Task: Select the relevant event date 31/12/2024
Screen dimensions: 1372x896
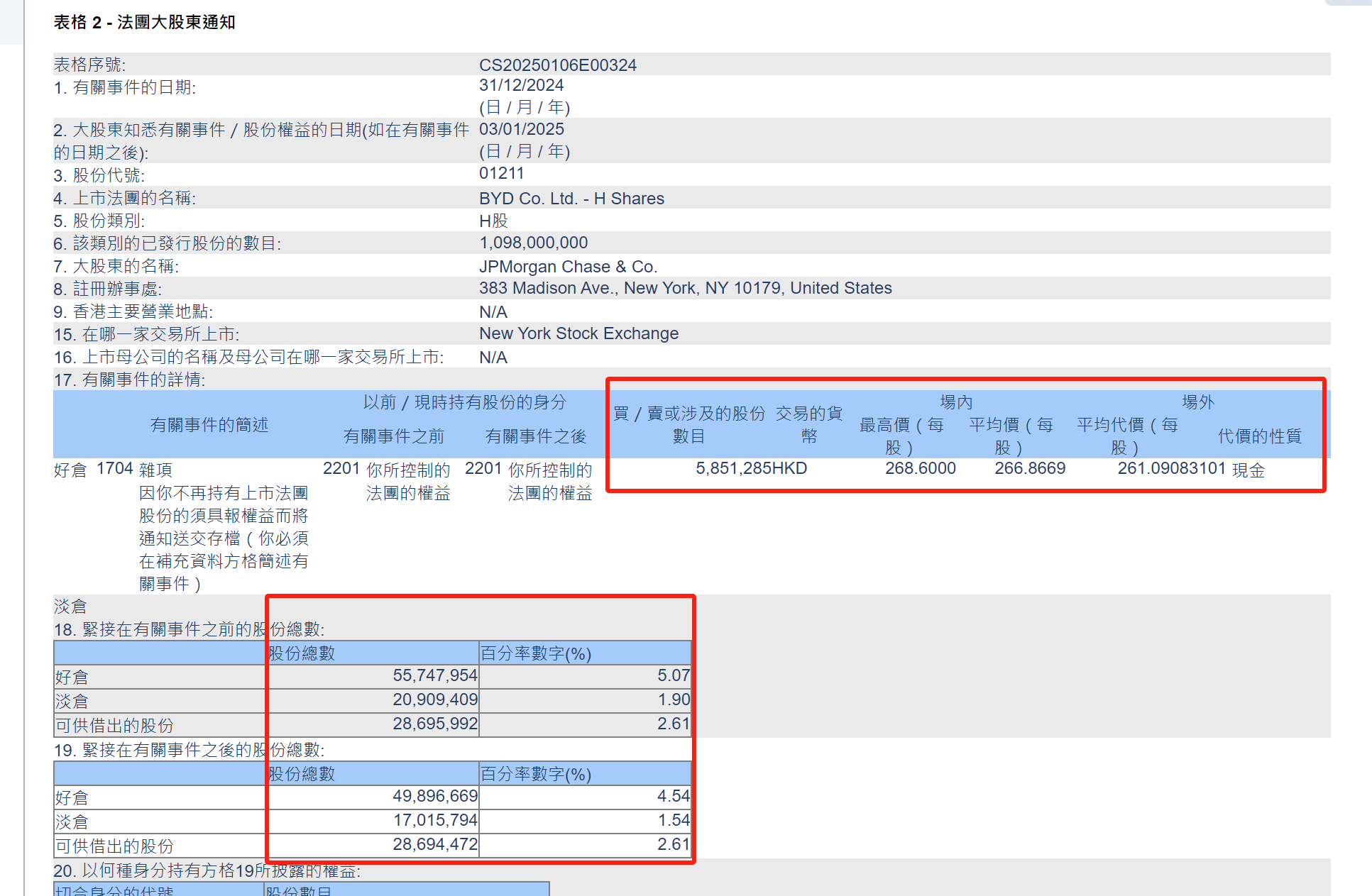Action: pyautogui.click(x=522, y=85)
